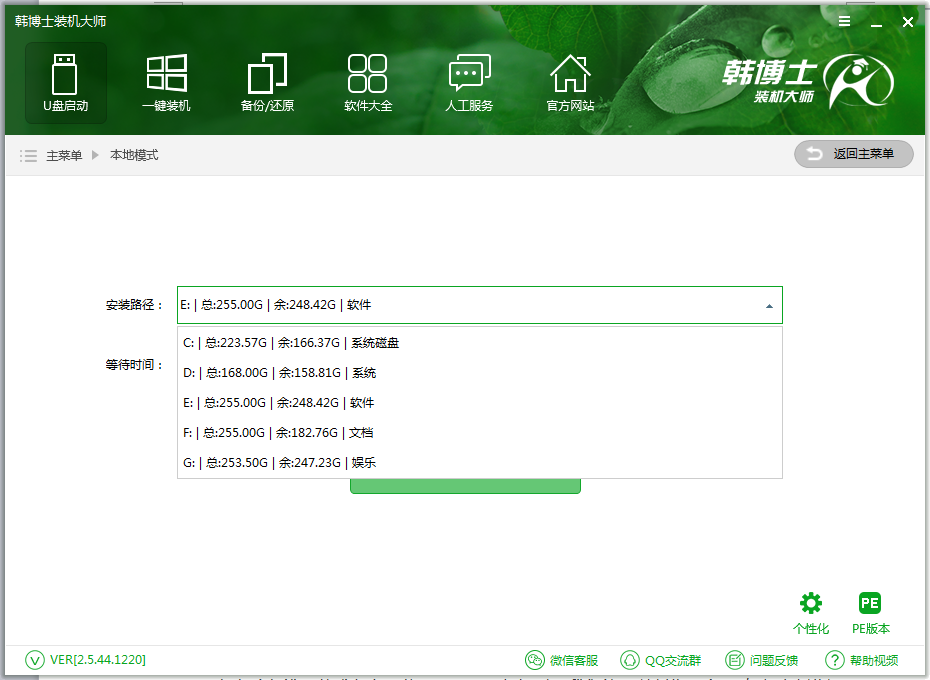Screen dimensions: 930x680
Task: Click the 安装路径 label
Action: 133,305
